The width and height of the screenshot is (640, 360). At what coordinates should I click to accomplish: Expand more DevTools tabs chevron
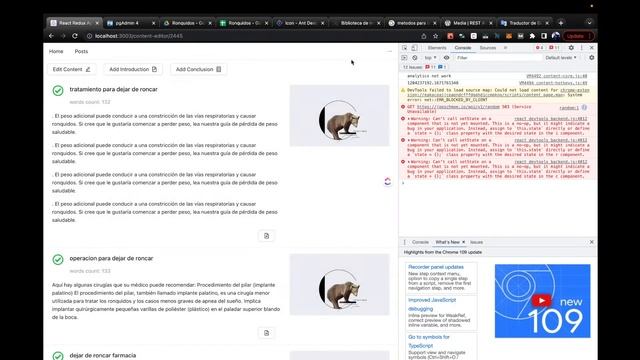pos(505,48)
